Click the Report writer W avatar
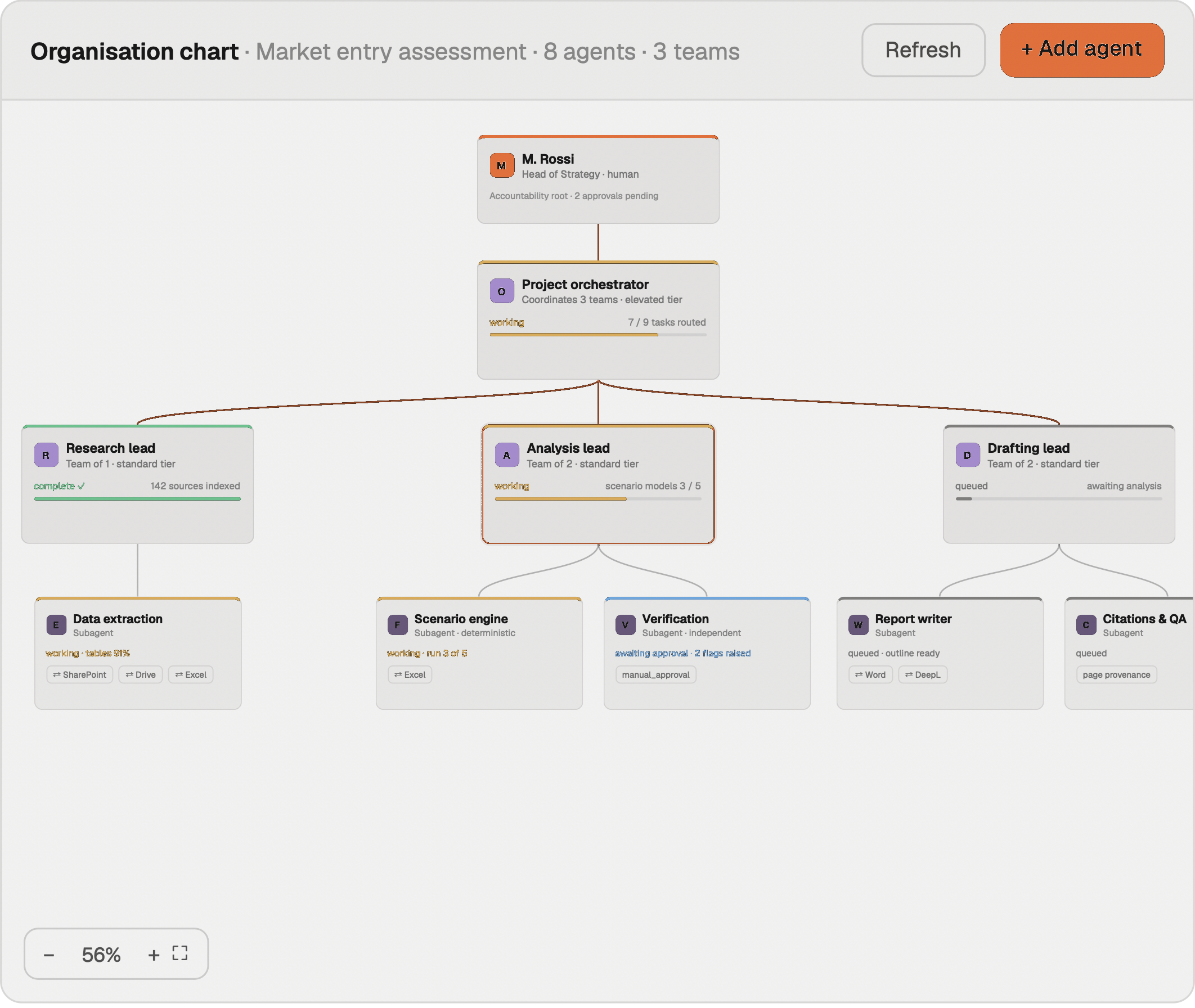The image size is (1195, 1008). (858, 624)
